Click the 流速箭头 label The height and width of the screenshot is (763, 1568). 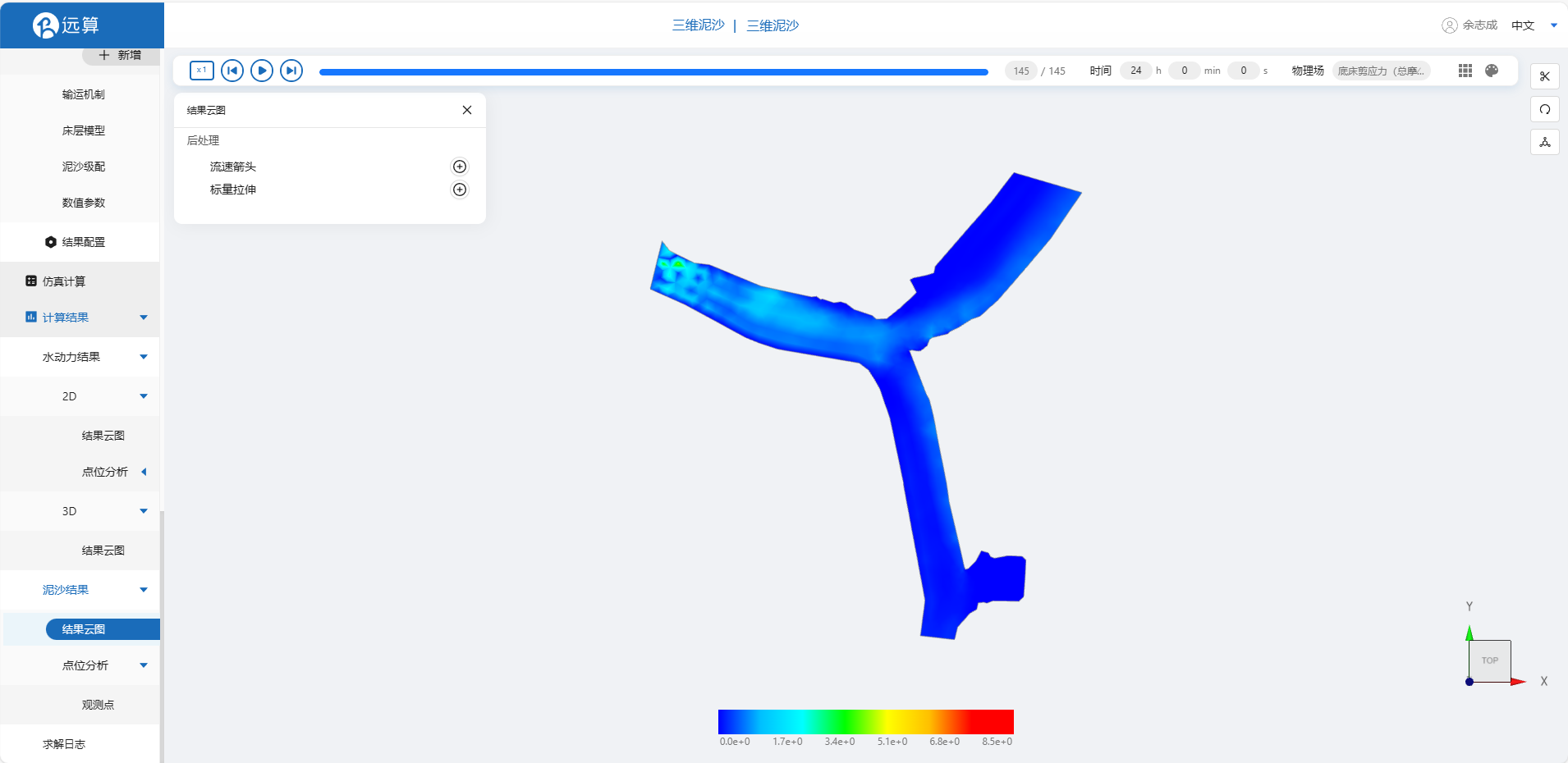point(233,167)
